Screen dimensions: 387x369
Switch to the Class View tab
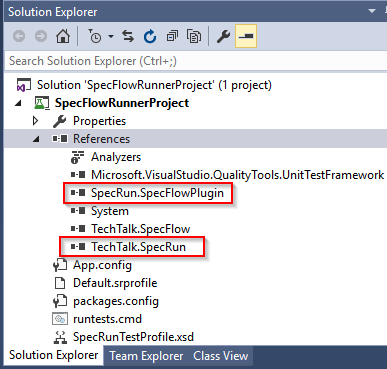tap(220, 356)
